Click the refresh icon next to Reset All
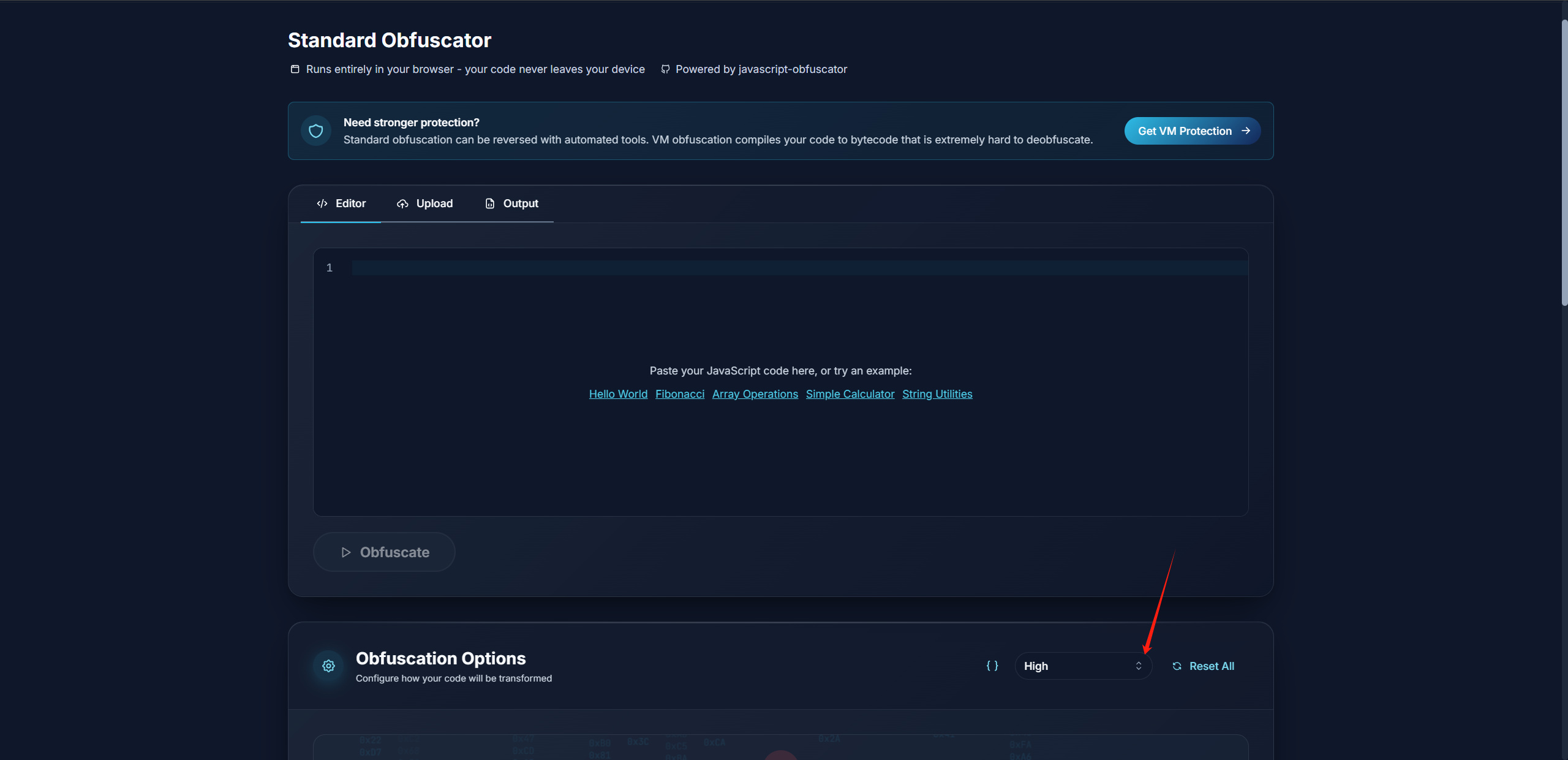This screenshot has width=1568, height=760. [1177, 666]
